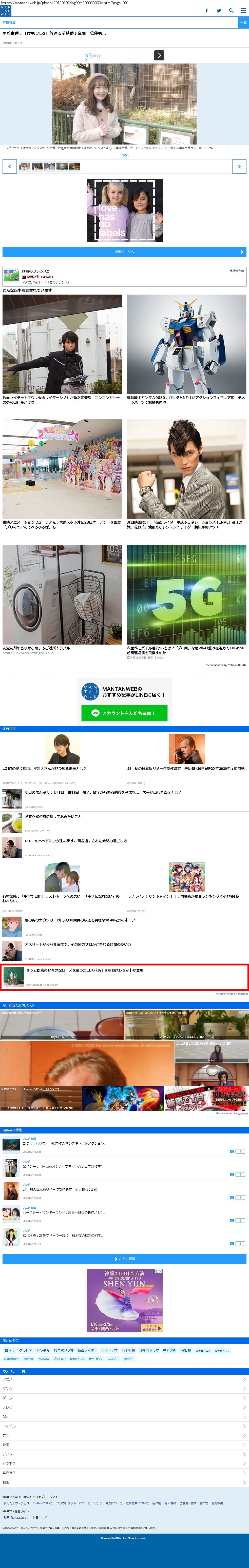This screenshot has height=1568, width=249.
Task: Select the AKB48 tag
Action: (186, 1351)
